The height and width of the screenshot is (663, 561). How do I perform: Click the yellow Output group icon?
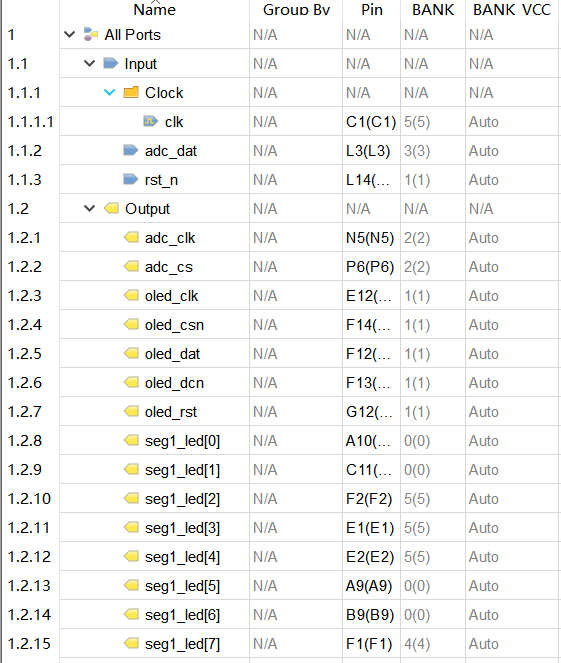click(x=111, y=208)
